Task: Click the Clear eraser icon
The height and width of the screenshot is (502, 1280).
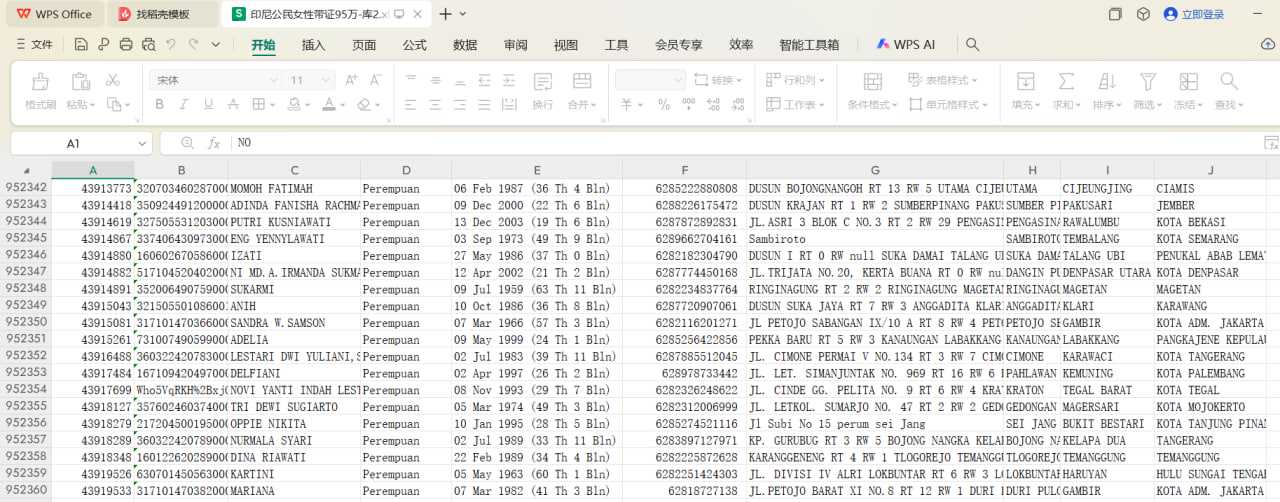Action: click(365, 104)
